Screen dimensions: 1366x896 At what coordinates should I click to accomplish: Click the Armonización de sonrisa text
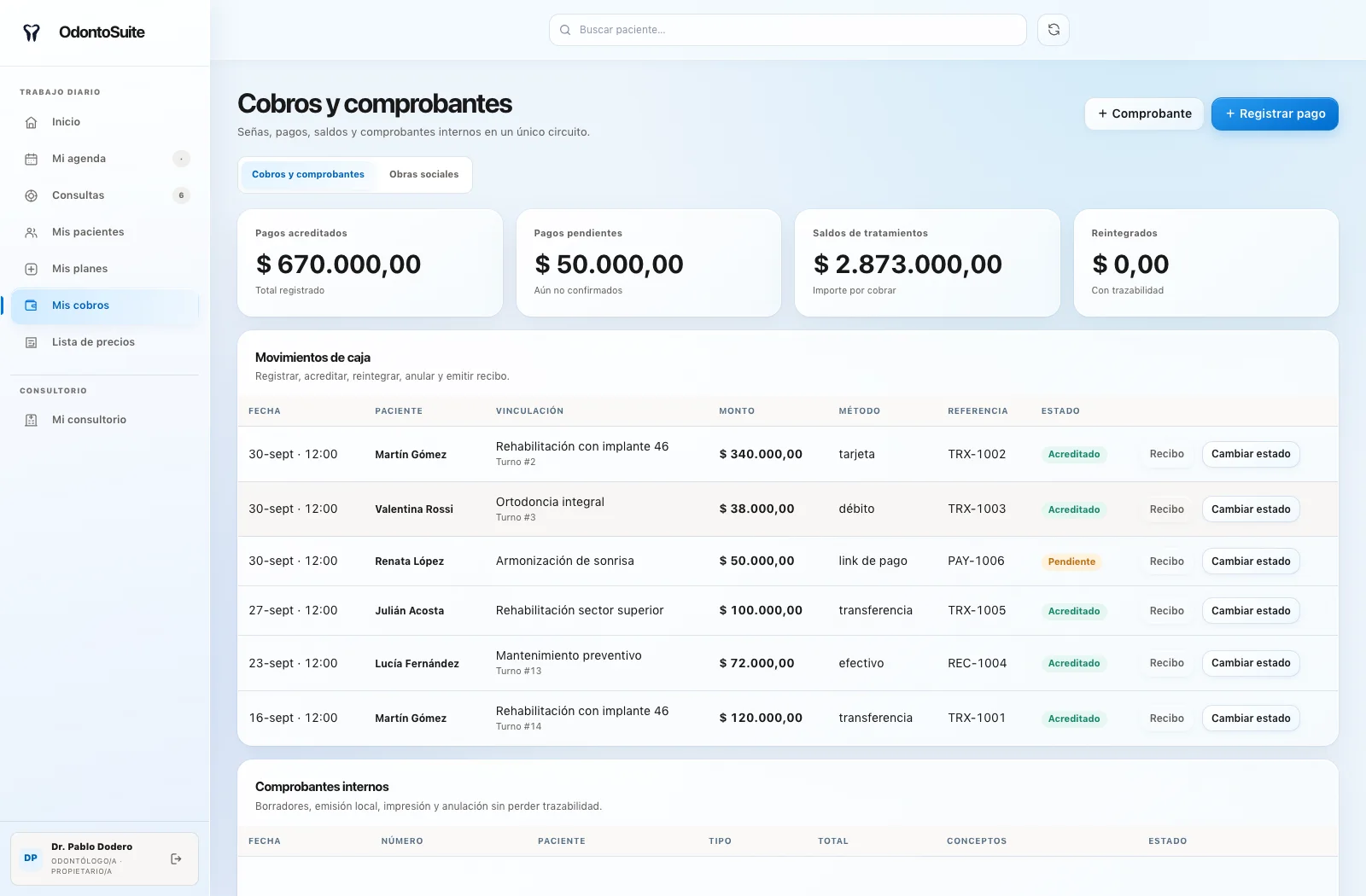coord(565,561)
